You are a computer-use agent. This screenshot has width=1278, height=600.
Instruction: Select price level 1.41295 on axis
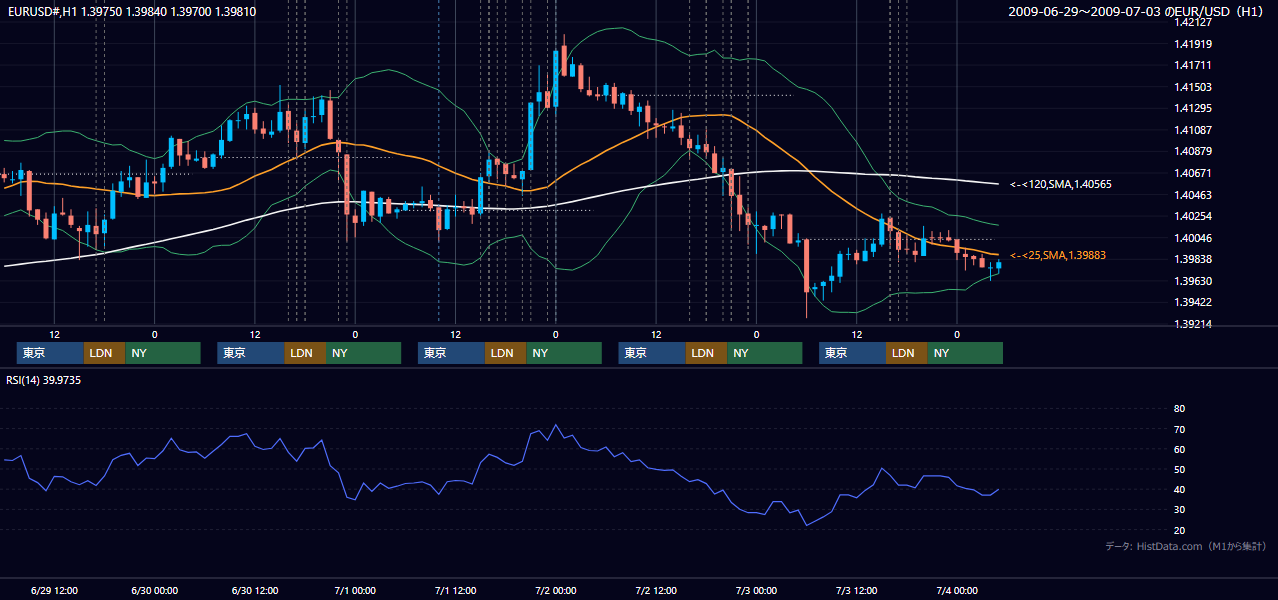point(1195,108)
